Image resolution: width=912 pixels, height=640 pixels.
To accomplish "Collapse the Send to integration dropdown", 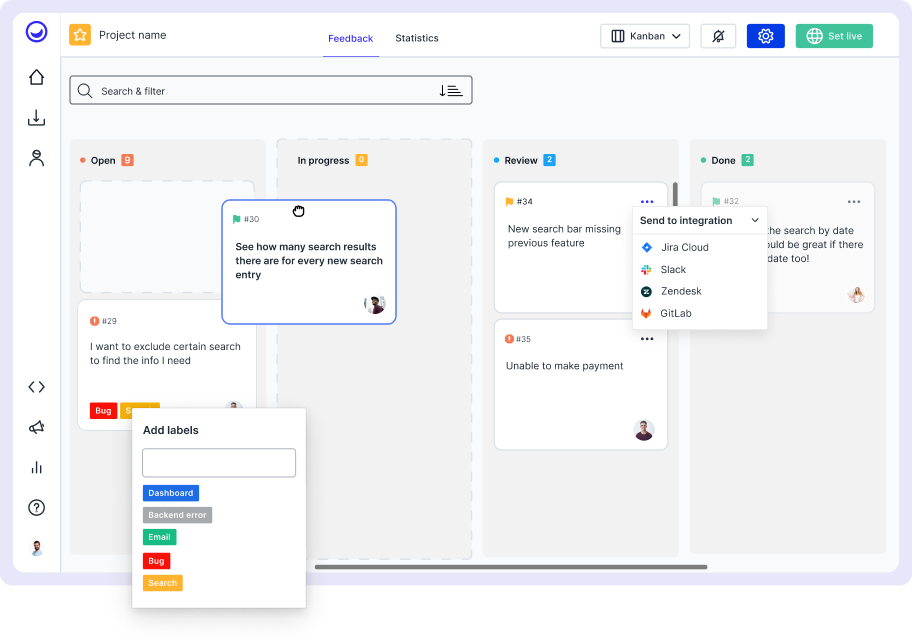I will click(755, 221).
